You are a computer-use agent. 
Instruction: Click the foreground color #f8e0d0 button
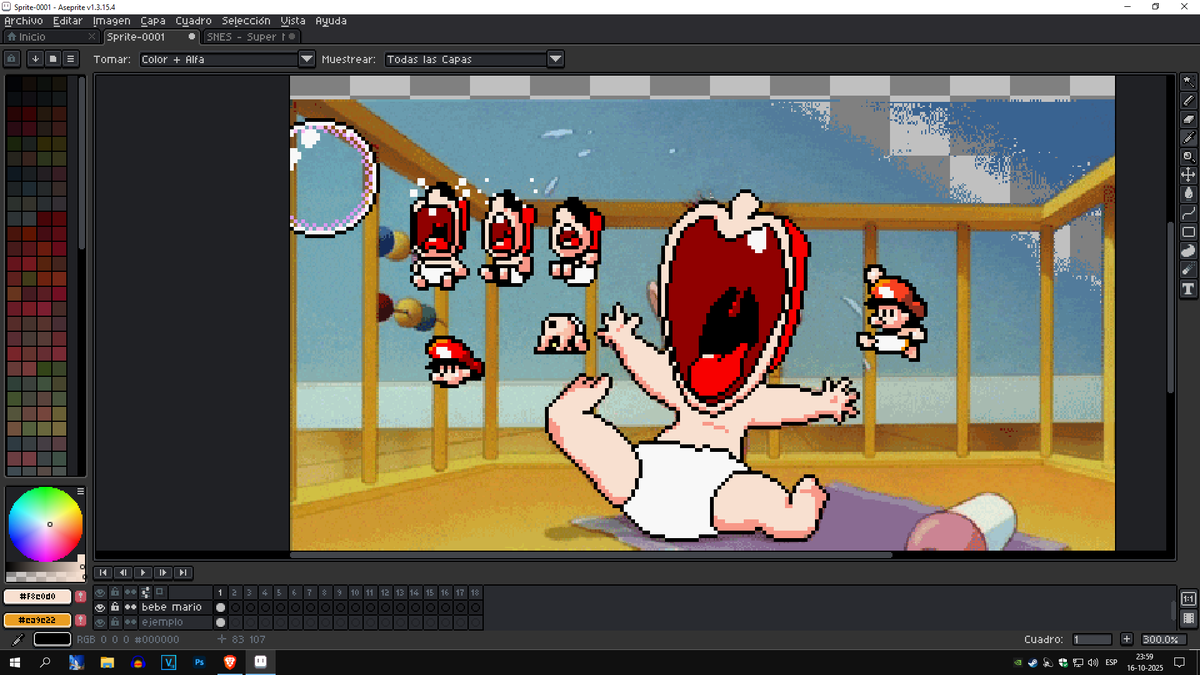coord(38,597)
